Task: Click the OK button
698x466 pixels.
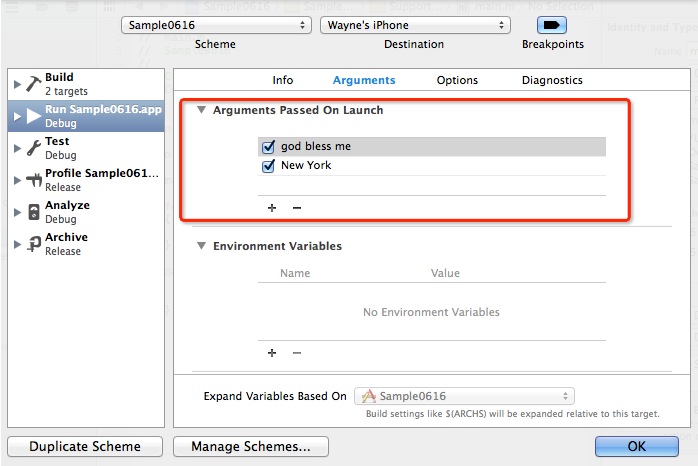Action: tap(636, 446)
